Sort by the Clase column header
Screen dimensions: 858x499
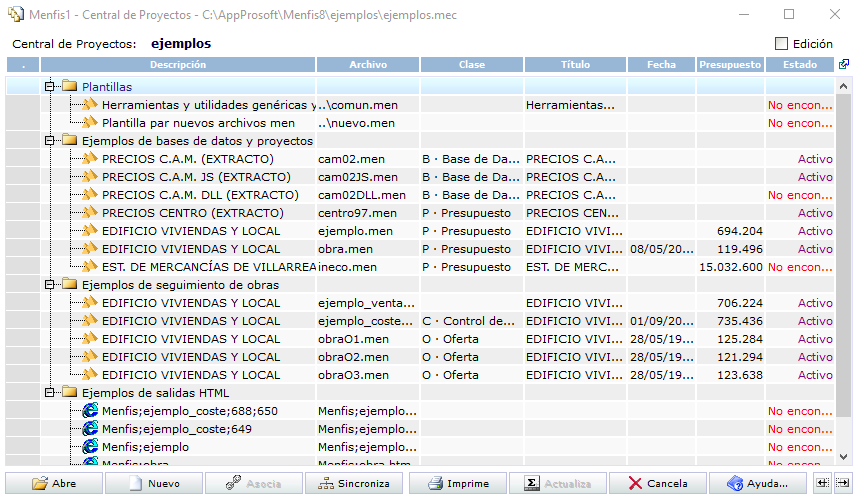click(x=472, y=65)
